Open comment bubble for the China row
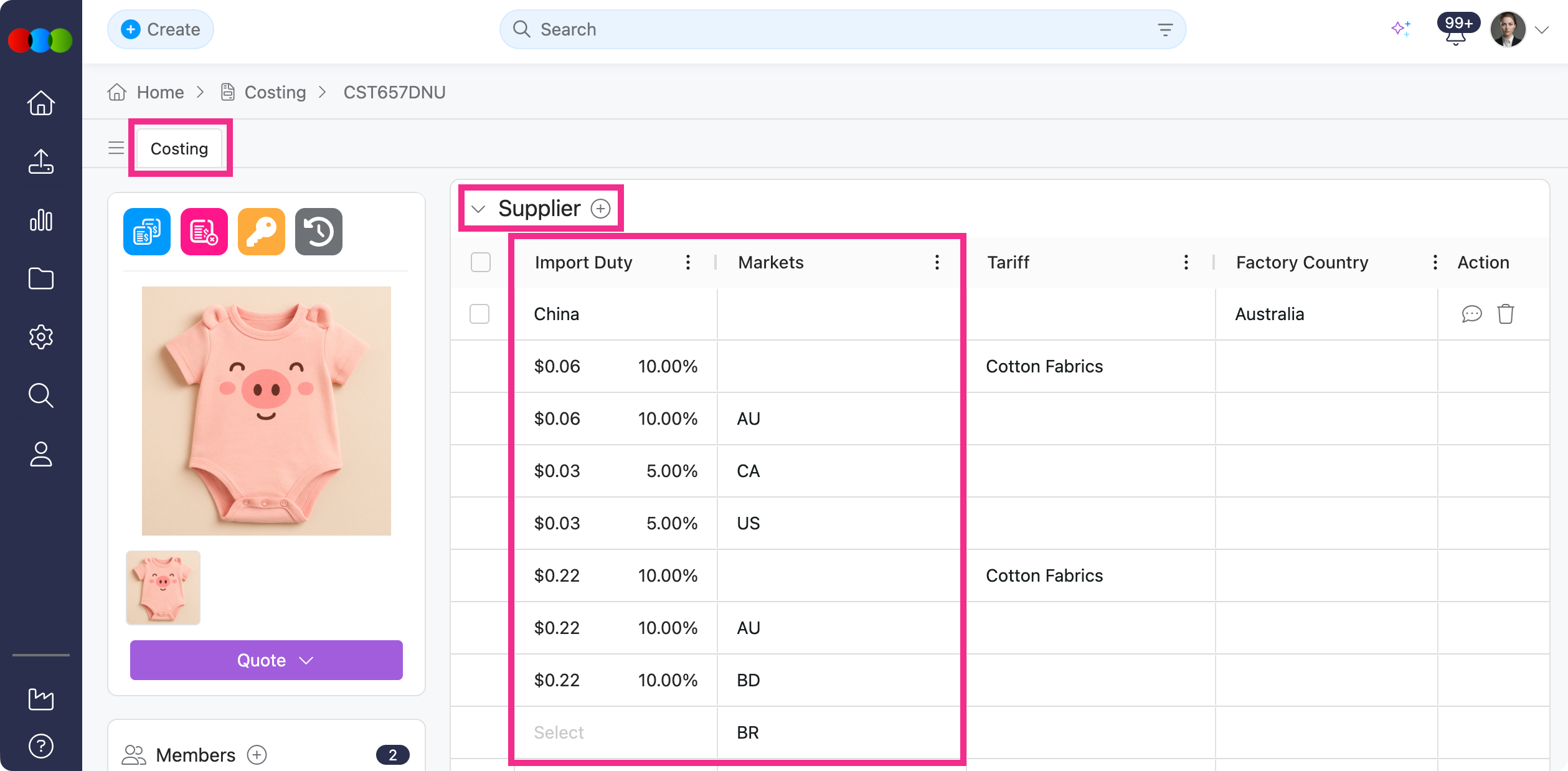Image resolution: width=1568 pixels, height=771 pixels. coord(1471,314)
